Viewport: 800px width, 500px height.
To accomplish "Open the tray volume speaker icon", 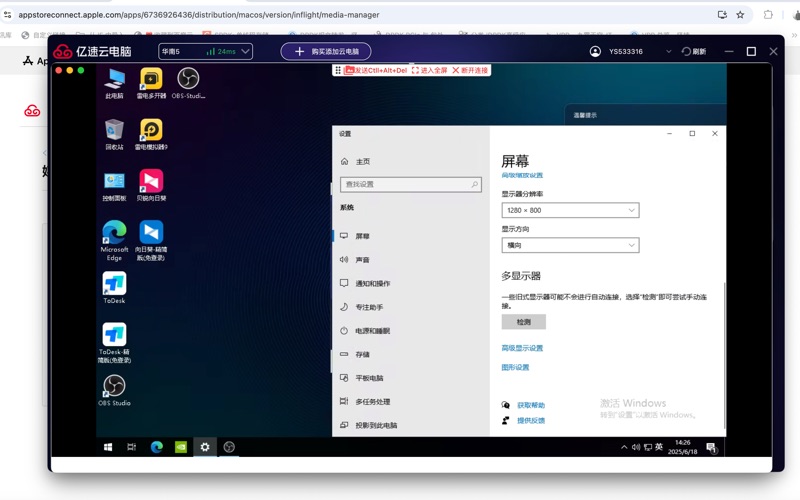I will tap(636, 447).
